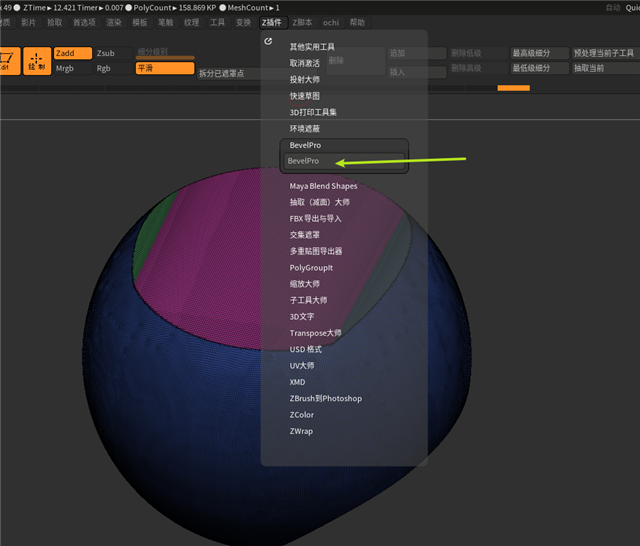Expand 环境遮蔽 ambient occlusion subpalette

pyautogui.click(x=304, y=129)
